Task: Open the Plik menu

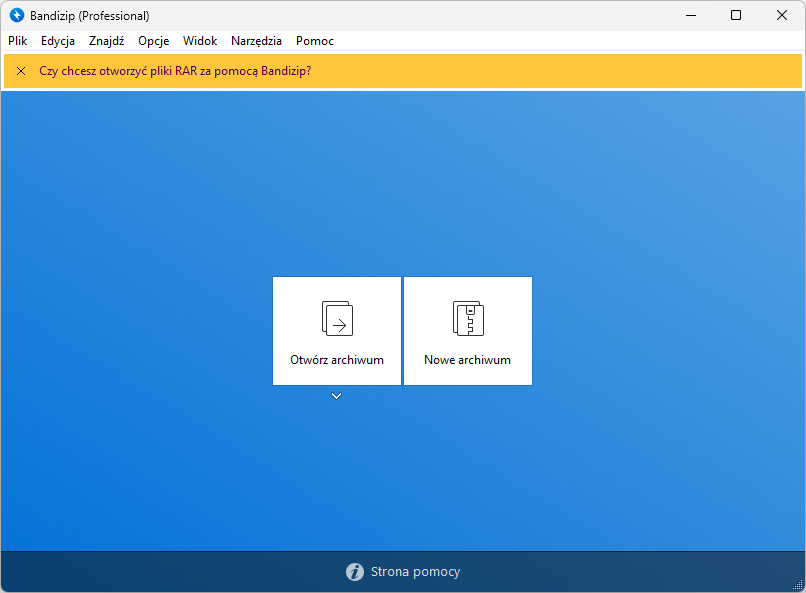Action: (17, 41)
